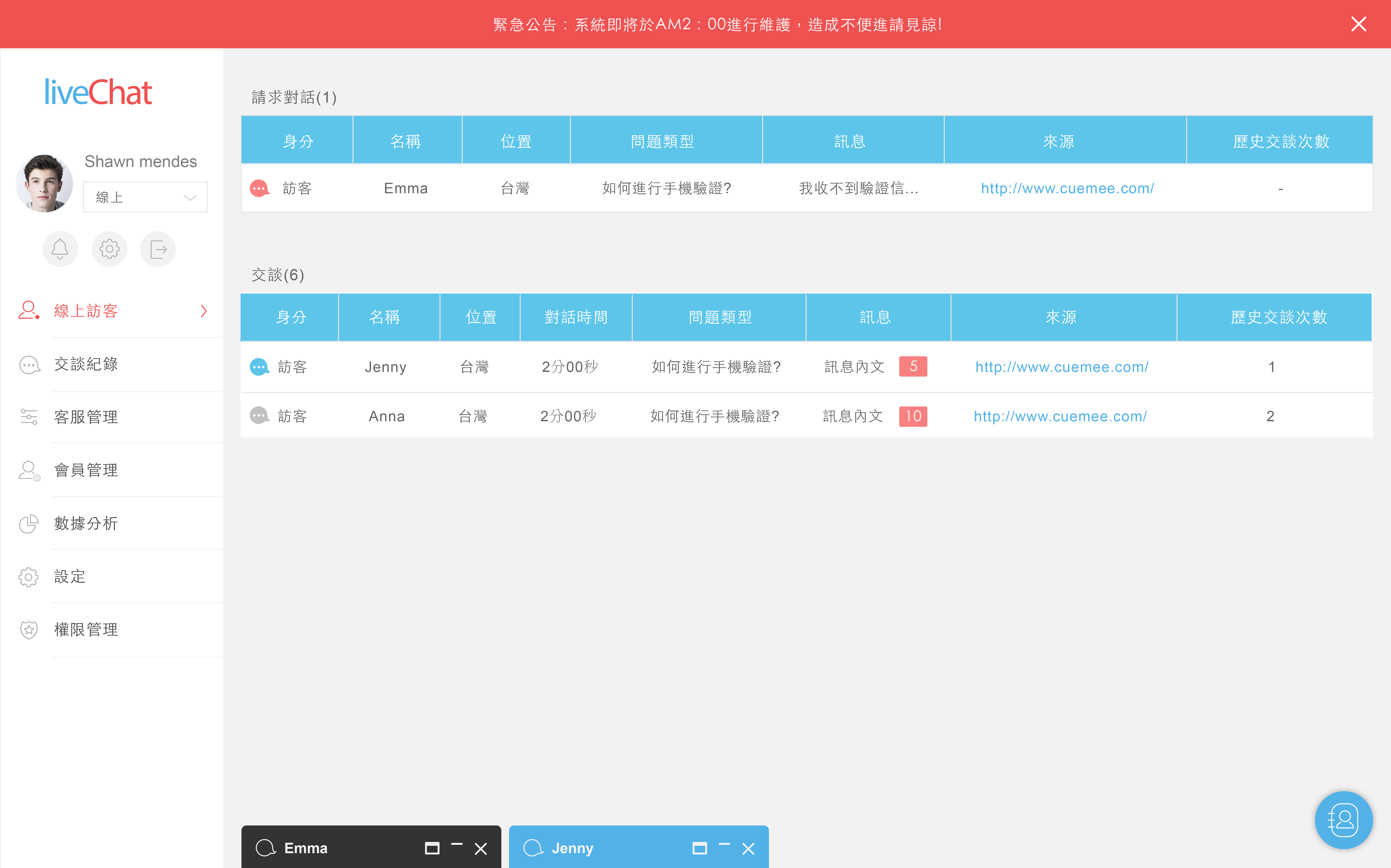
Task: Click the 線上訪客 person icon
Action: [x=29, y=310]
